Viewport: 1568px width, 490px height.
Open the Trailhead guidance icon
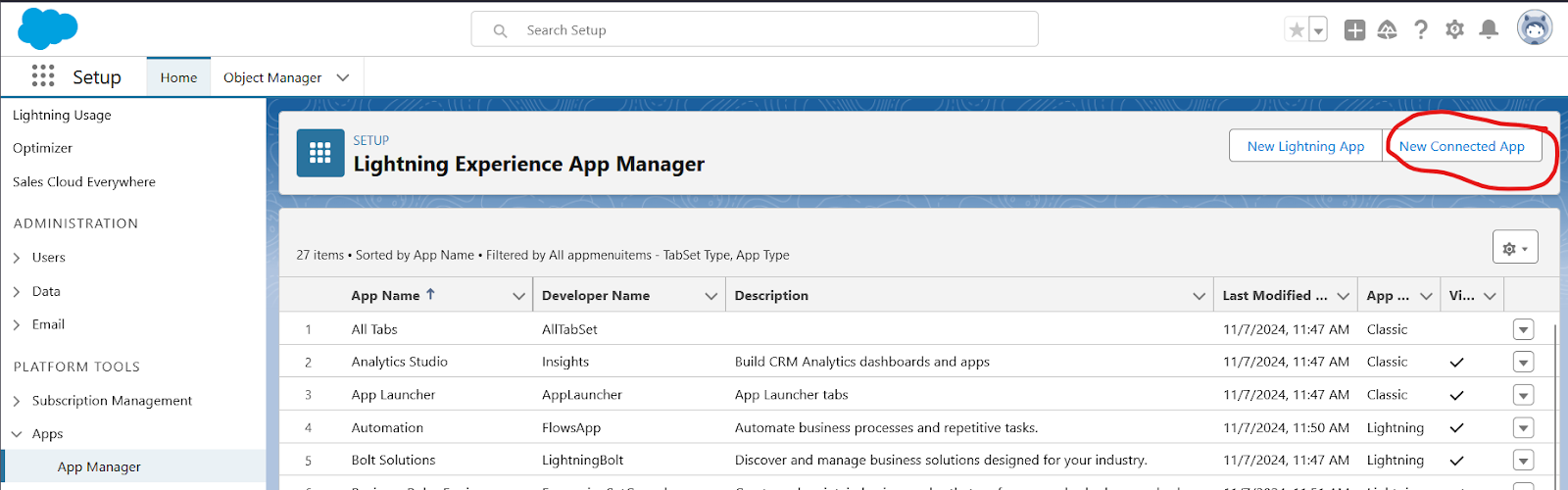[1387, 30]
